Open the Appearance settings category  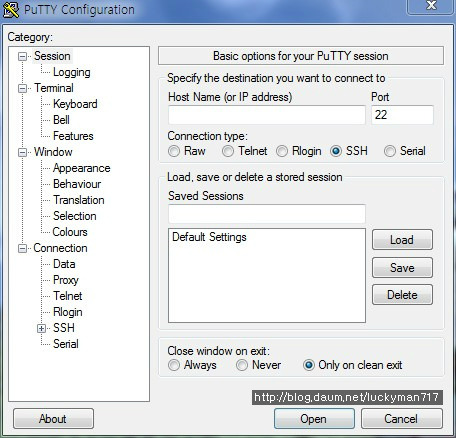82,168
